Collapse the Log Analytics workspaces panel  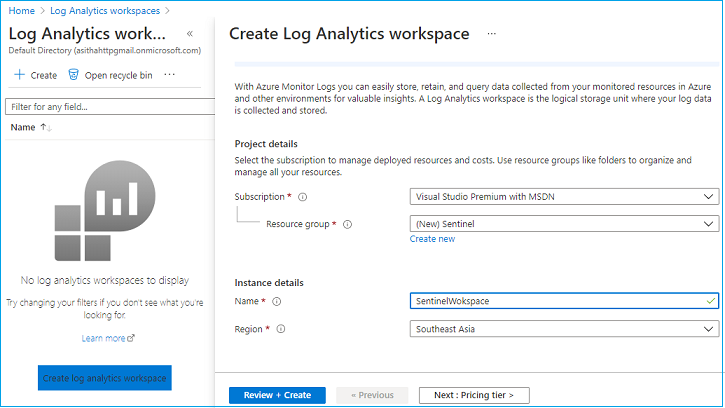(x=190, y=33)
